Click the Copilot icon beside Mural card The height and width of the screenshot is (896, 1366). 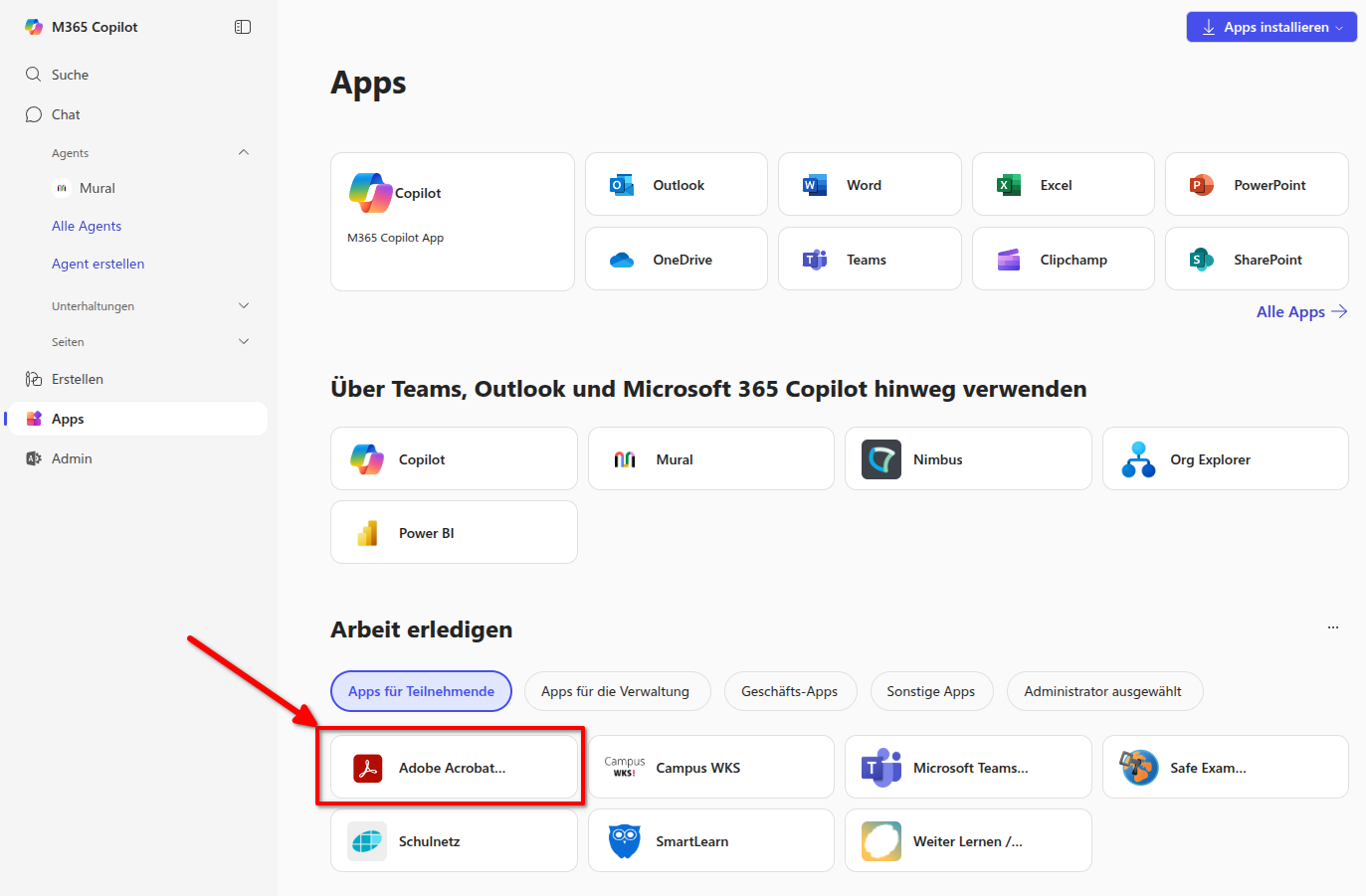pyautogui.click(x=367, y=459)
